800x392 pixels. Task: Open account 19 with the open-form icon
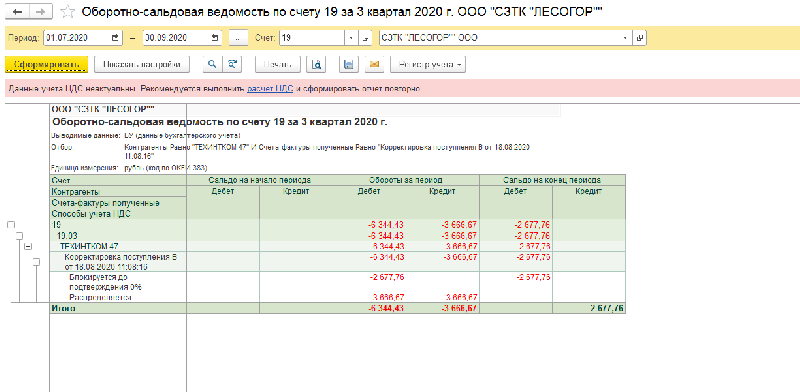pos(365,37)
